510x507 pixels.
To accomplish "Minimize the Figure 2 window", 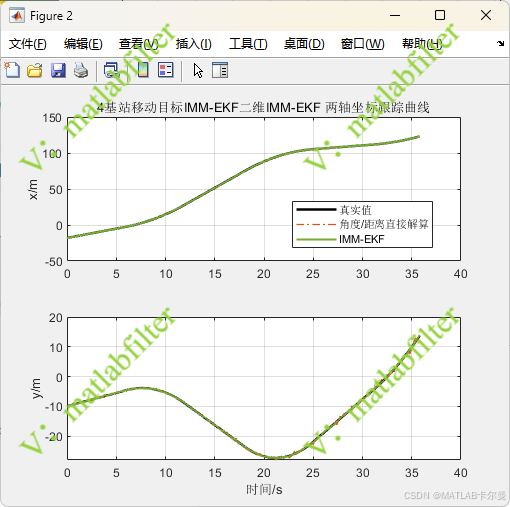I will tap(395, 15).
